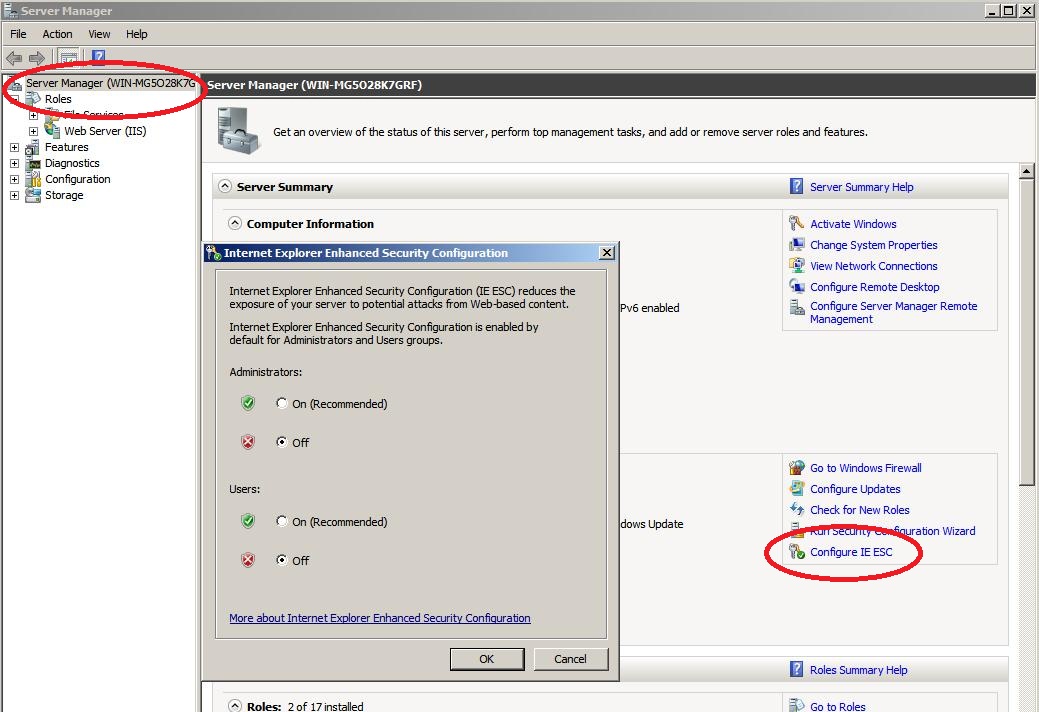Click the Activate Windows key icon

click(x=796, y=223)
